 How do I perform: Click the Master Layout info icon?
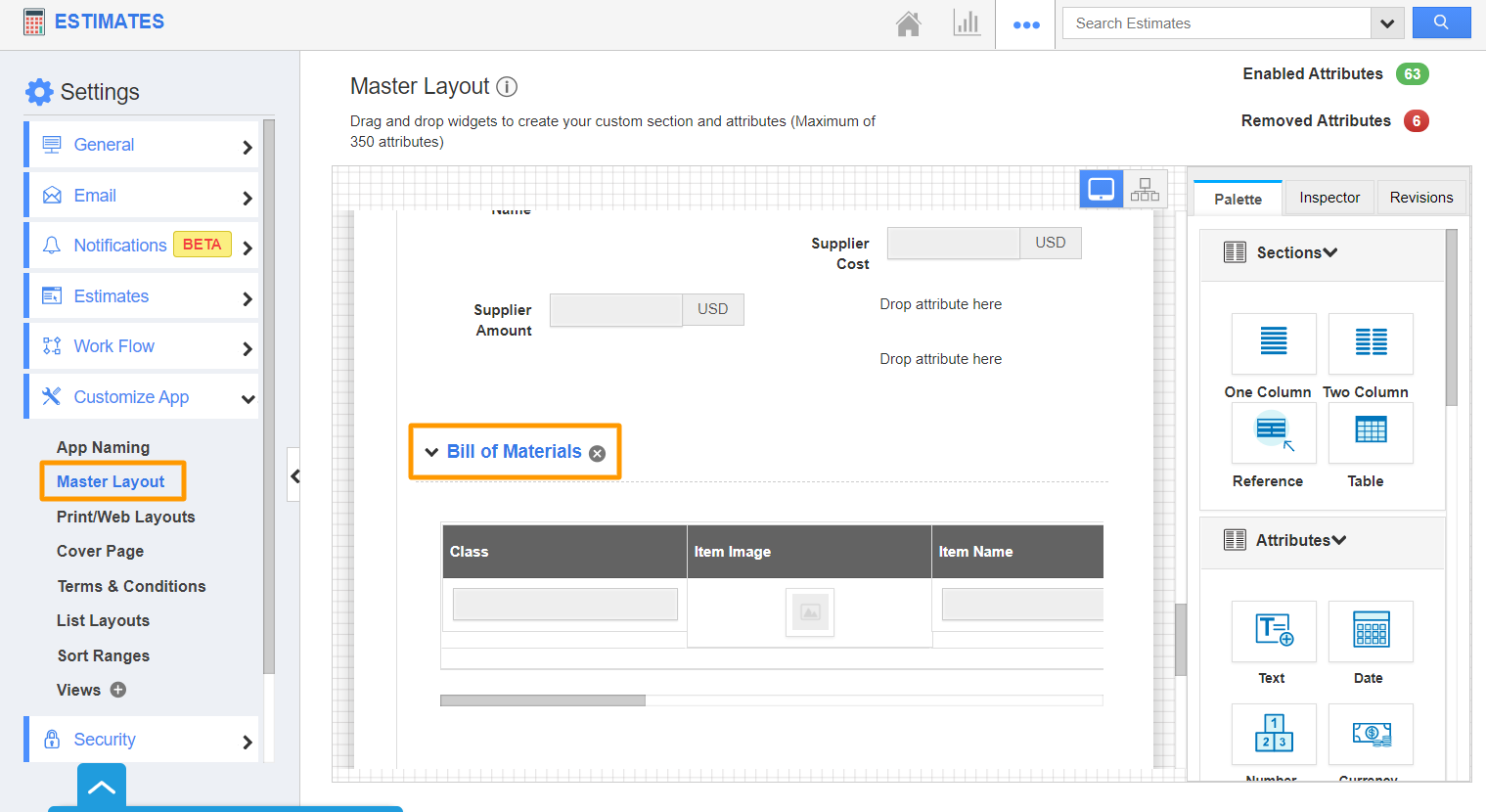[x=507, y=87]
